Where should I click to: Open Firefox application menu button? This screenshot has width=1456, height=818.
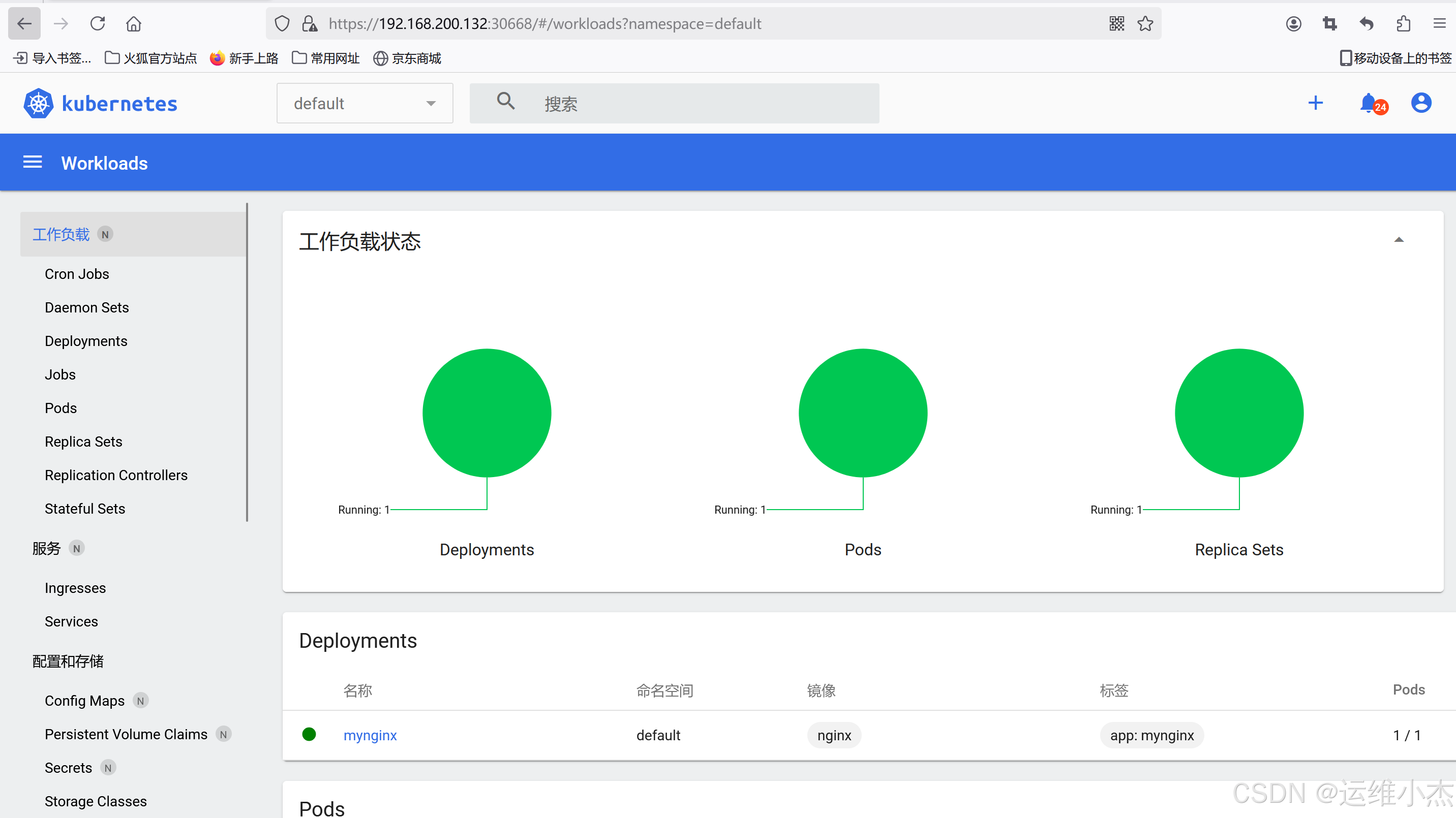[x=1439, y=24]
